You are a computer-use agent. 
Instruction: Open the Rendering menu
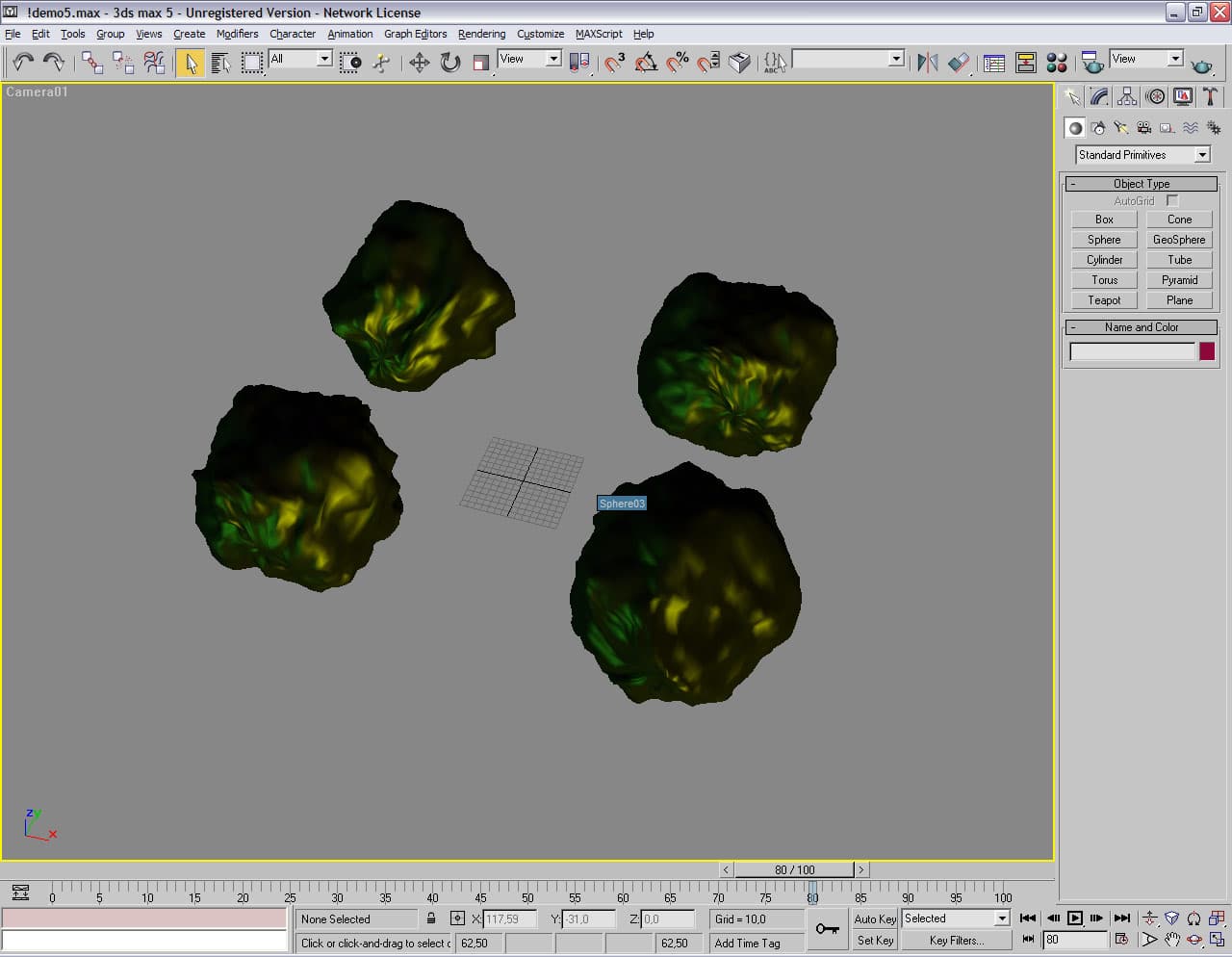coord(481,34)
